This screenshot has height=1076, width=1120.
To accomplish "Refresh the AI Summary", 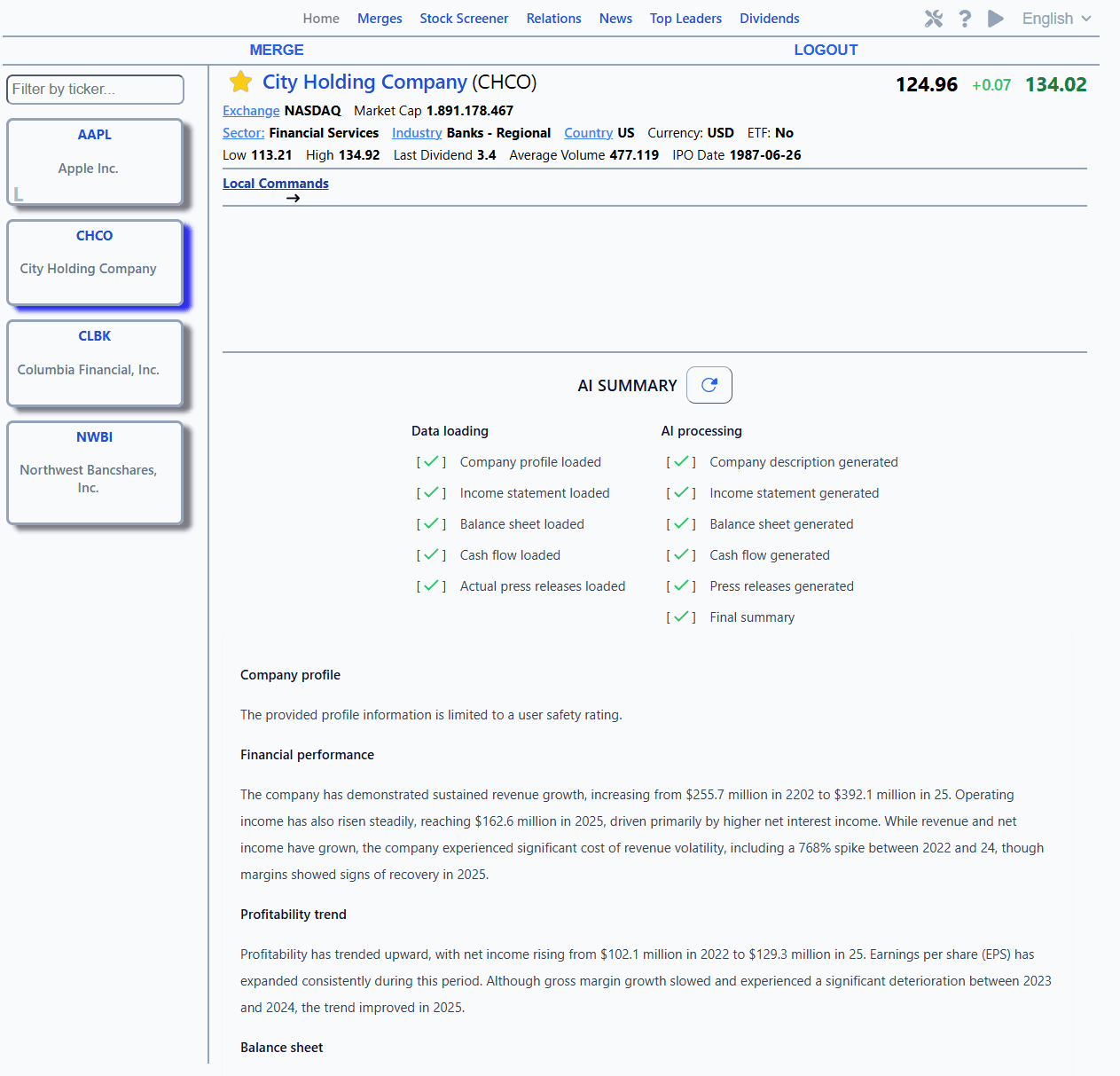I will [x=709, y=385].
